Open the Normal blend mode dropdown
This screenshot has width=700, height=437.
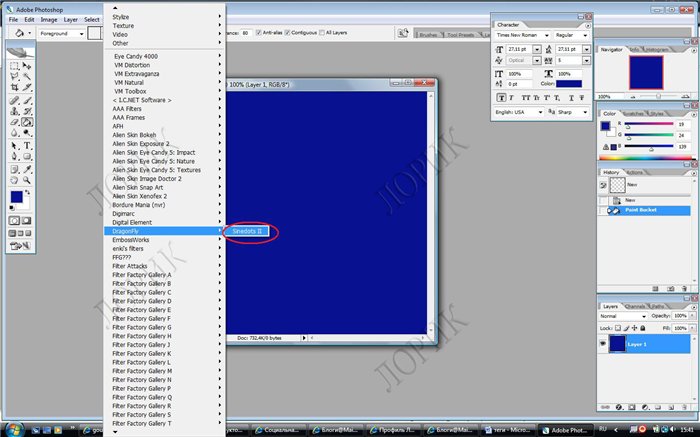(x=644, y=316)
